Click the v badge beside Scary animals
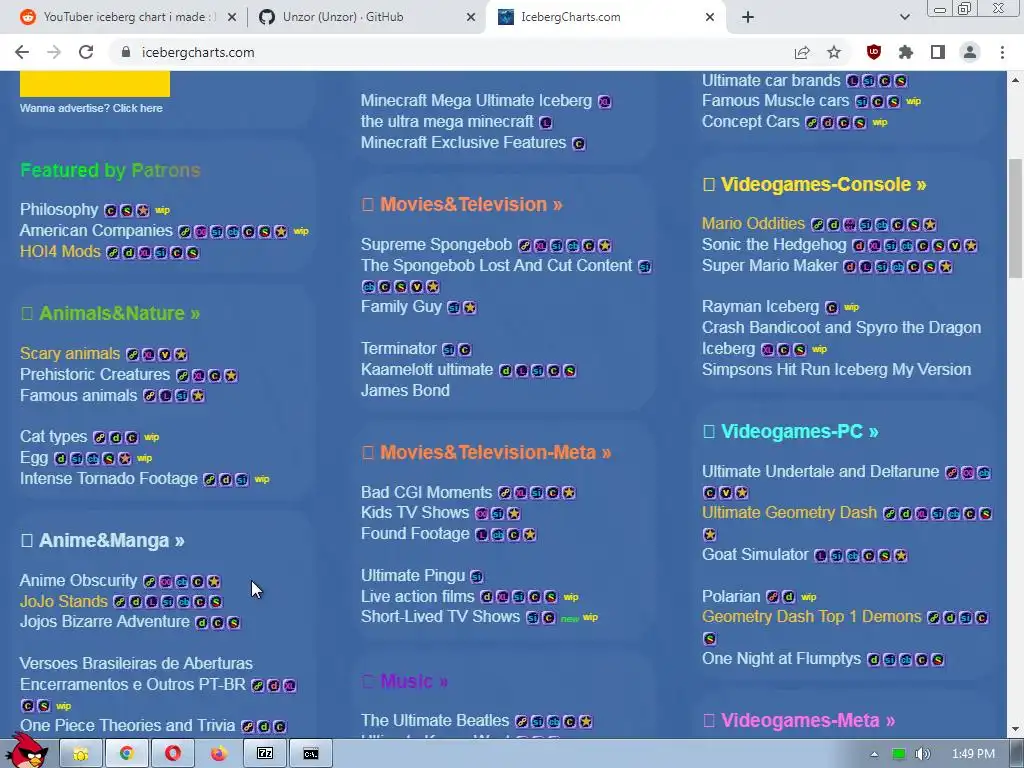 tap(165, 355)
